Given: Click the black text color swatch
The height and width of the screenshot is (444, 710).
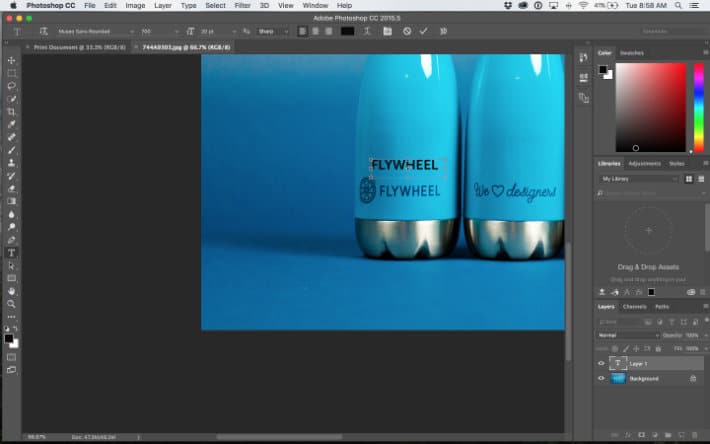Looking at the screenshot, I should [347, 31].
